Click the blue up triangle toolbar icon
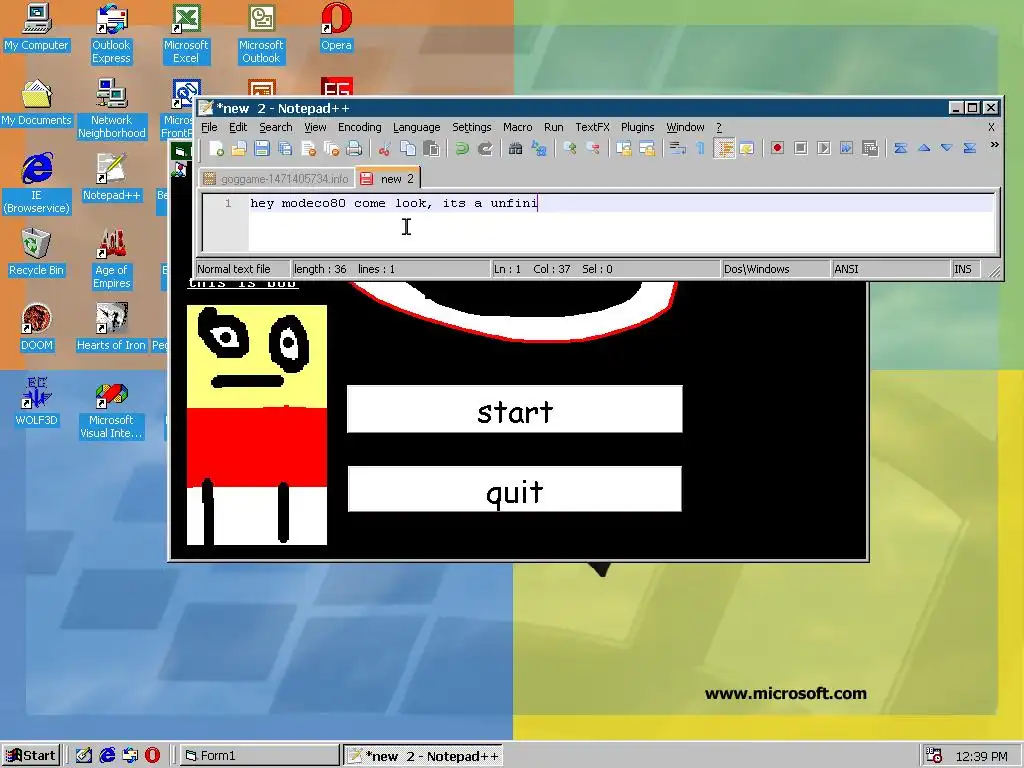The image size is (1024, 768). point(923,148)
